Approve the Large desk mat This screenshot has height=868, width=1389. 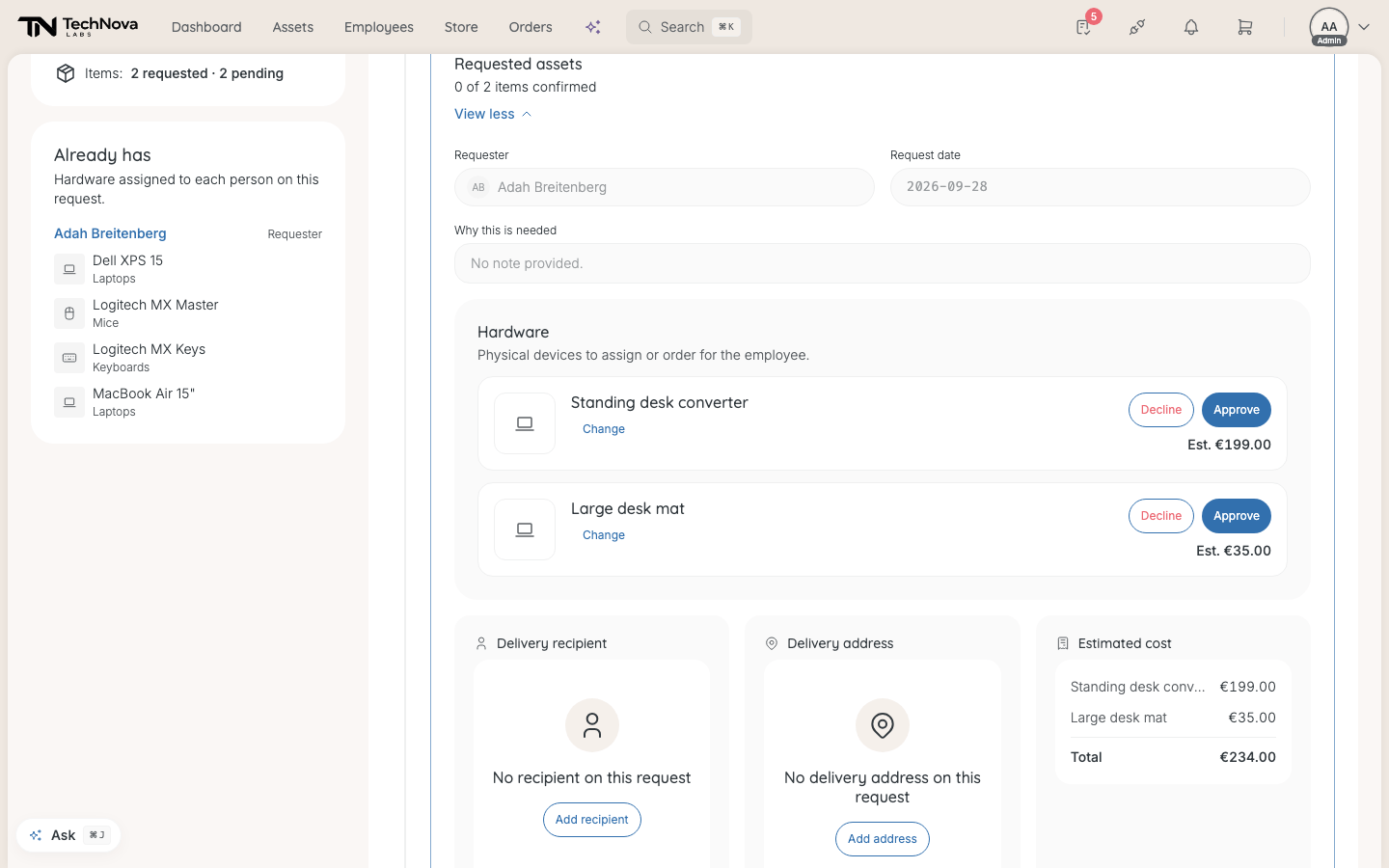(1237, 516)
